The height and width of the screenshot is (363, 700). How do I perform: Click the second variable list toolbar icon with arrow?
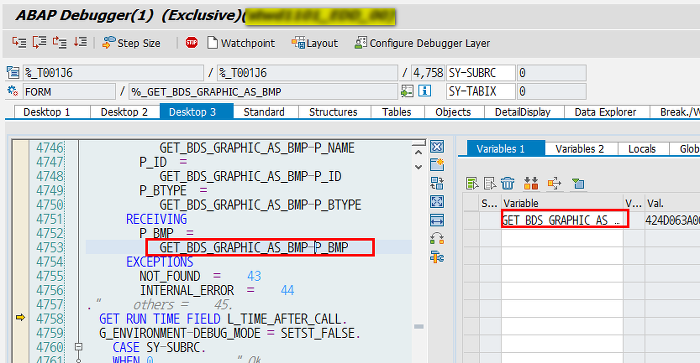[490, 183]
